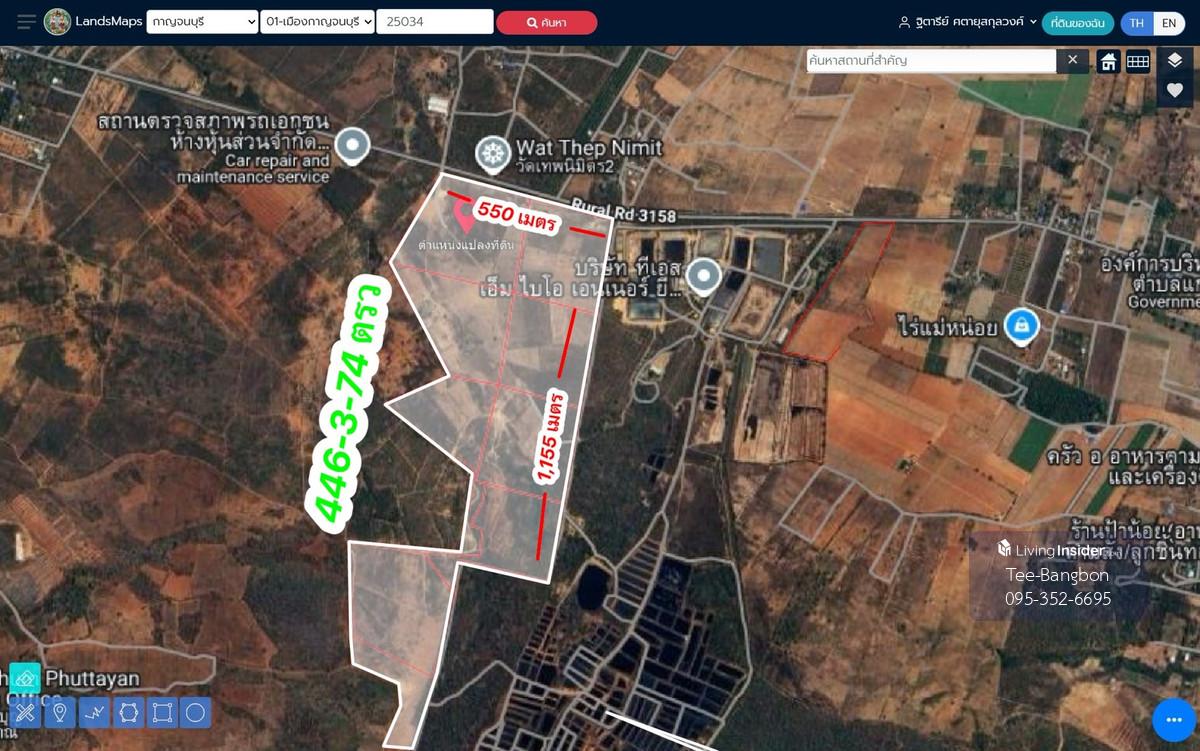Select the rectangle drawing tool
Viewport: 1200px width, 751px height.
point(162,712)
